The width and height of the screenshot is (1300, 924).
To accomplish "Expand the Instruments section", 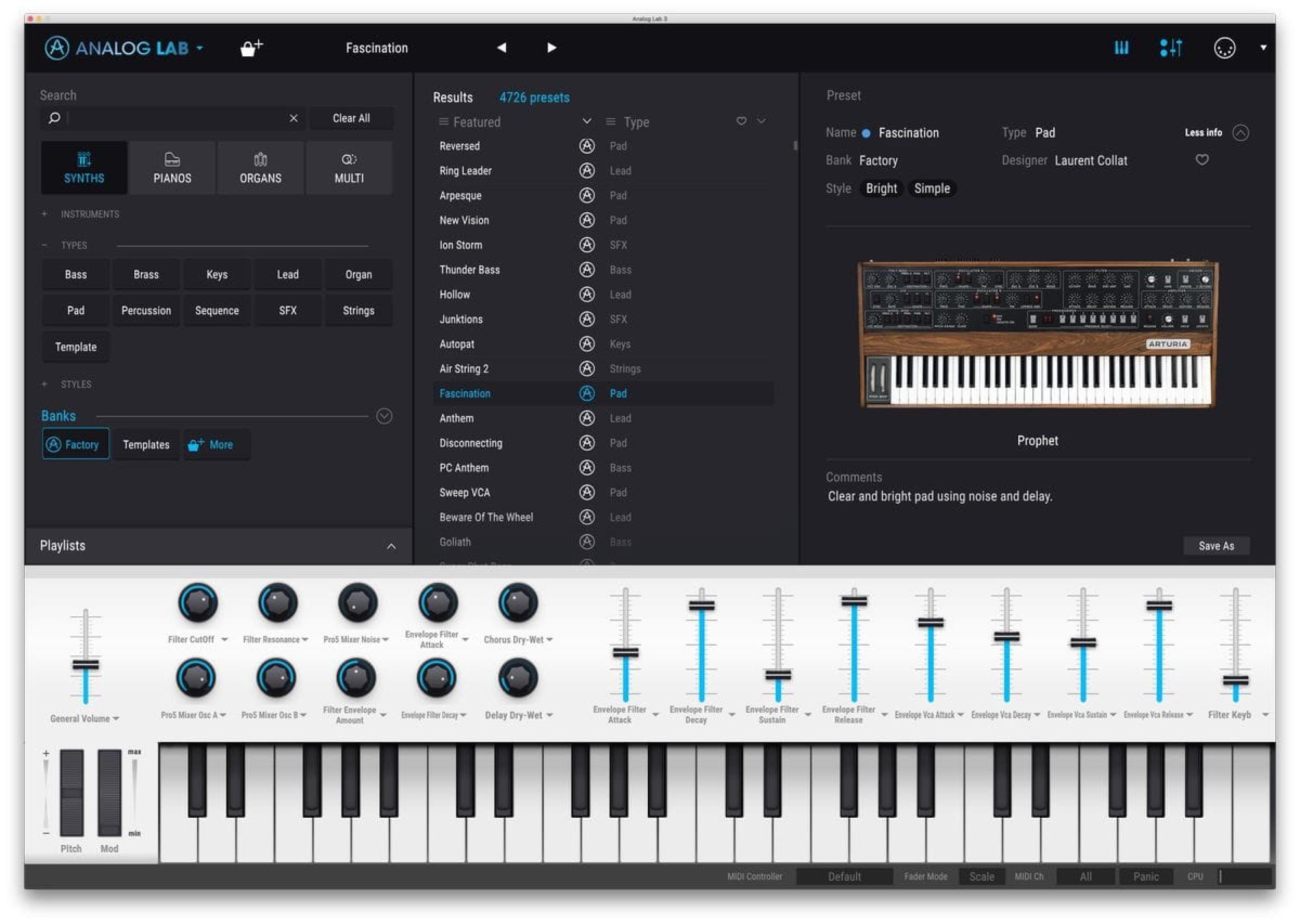I will coord(44,214).
